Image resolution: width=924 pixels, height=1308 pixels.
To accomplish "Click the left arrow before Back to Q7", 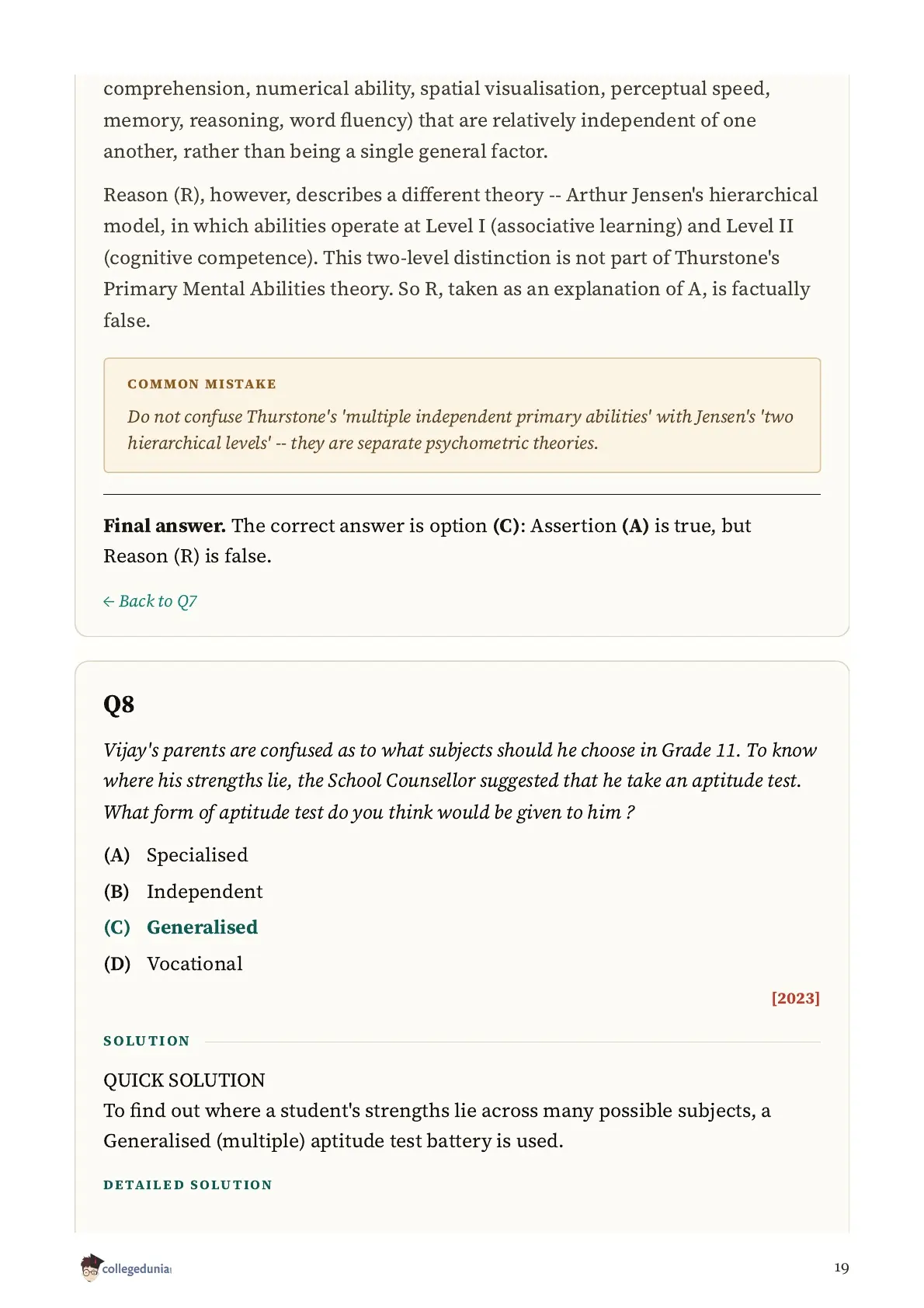I will point(109,602).
